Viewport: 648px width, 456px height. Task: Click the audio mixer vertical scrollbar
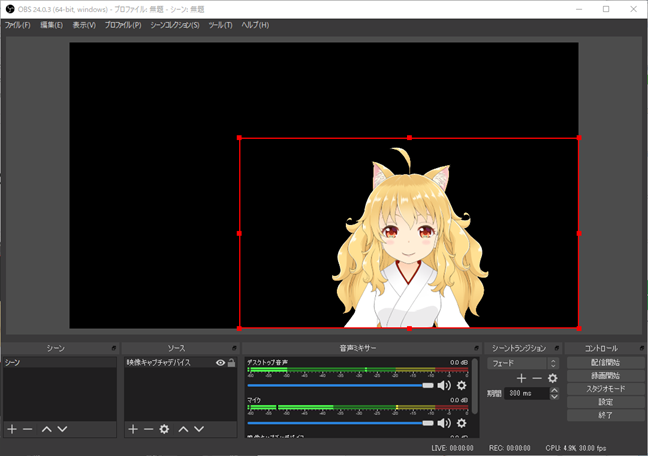(x=475, y=386)
